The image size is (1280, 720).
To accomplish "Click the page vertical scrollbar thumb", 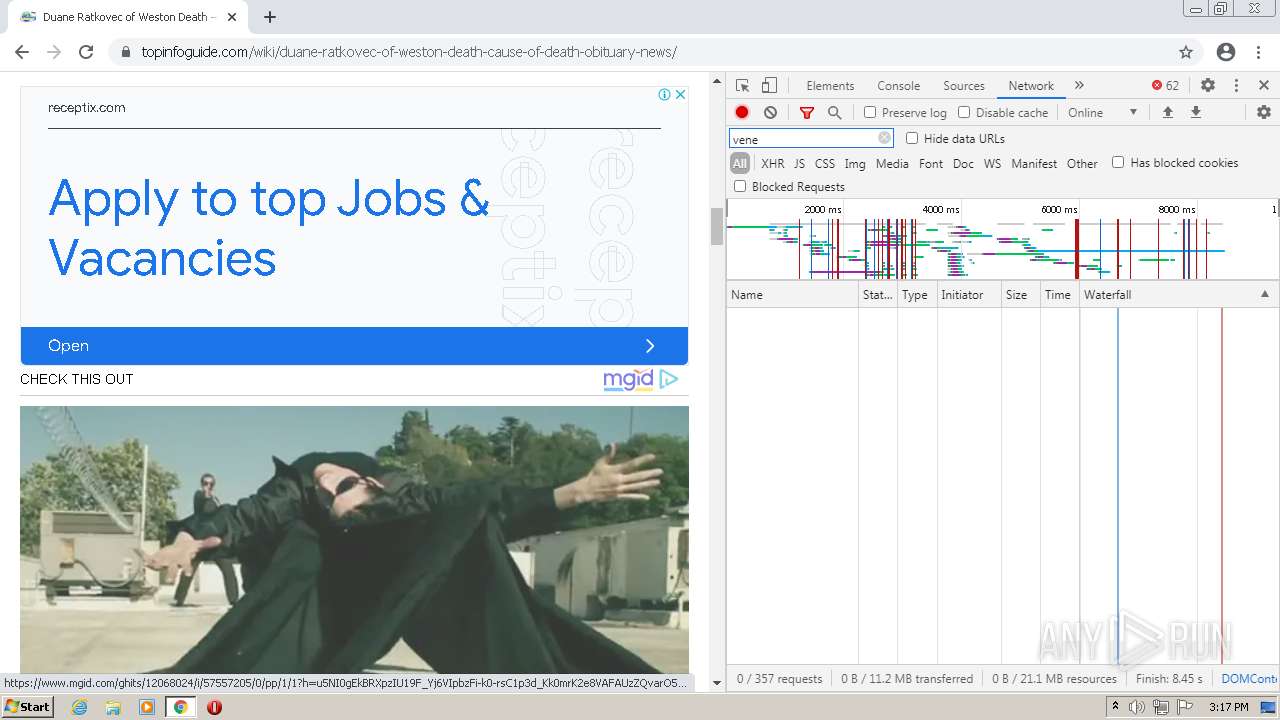I will [716, 226].
